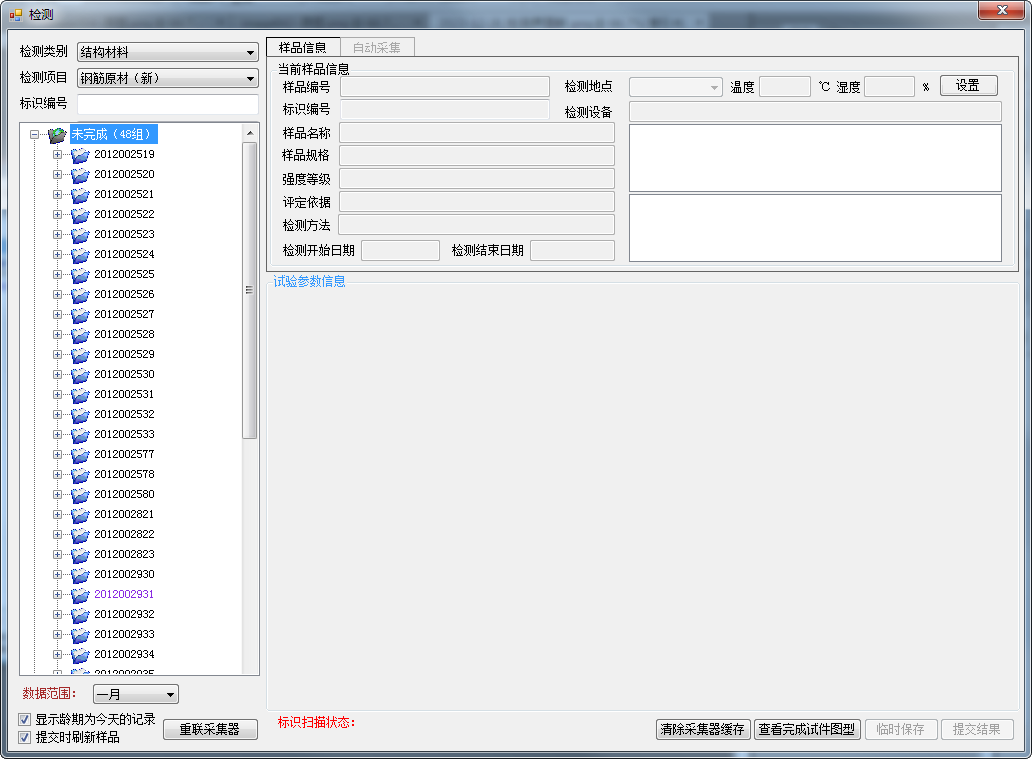Click folder icon next to 2012002931

[x=80, y=595]
